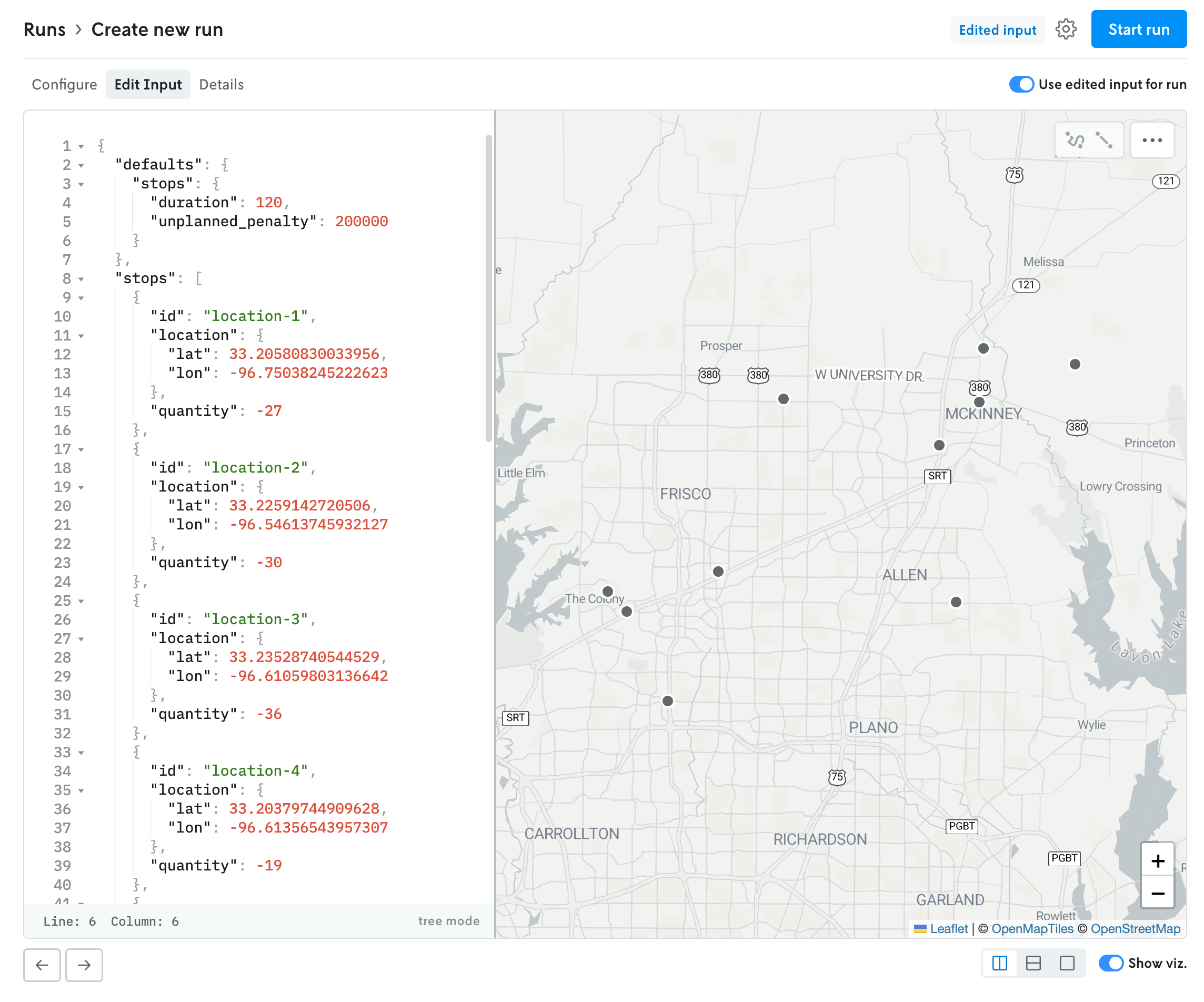Click the straight-line route display icon
Screen dimensions: 1204x1002
click(x=1103, y=141)
